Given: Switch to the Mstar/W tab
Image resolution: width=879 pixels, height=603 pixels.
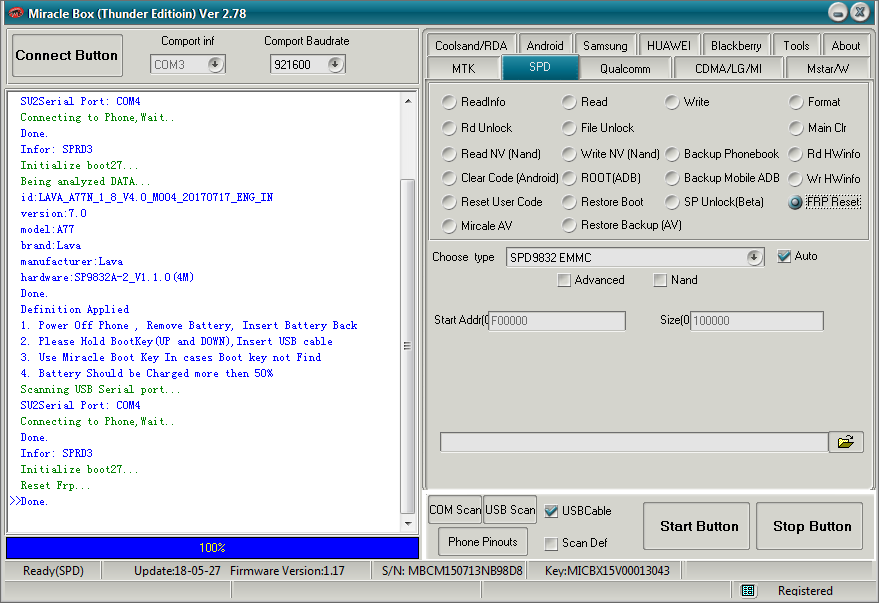Looking at the screenshot, I should click(827, 68).
